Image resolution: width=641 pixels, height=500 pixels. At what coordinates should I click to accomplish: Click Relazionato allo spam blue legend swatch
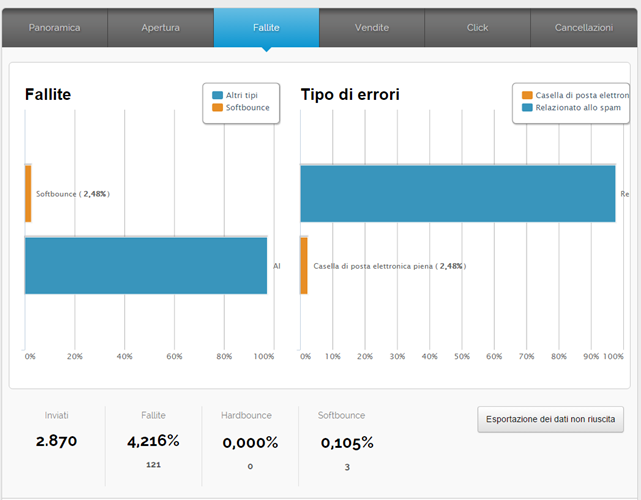click(x=527, y=108)
